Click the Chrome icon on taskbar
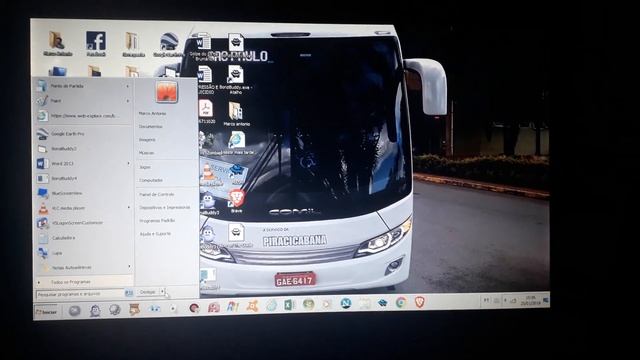The height and width of the screenshot is (360, 640). point(401,302)
